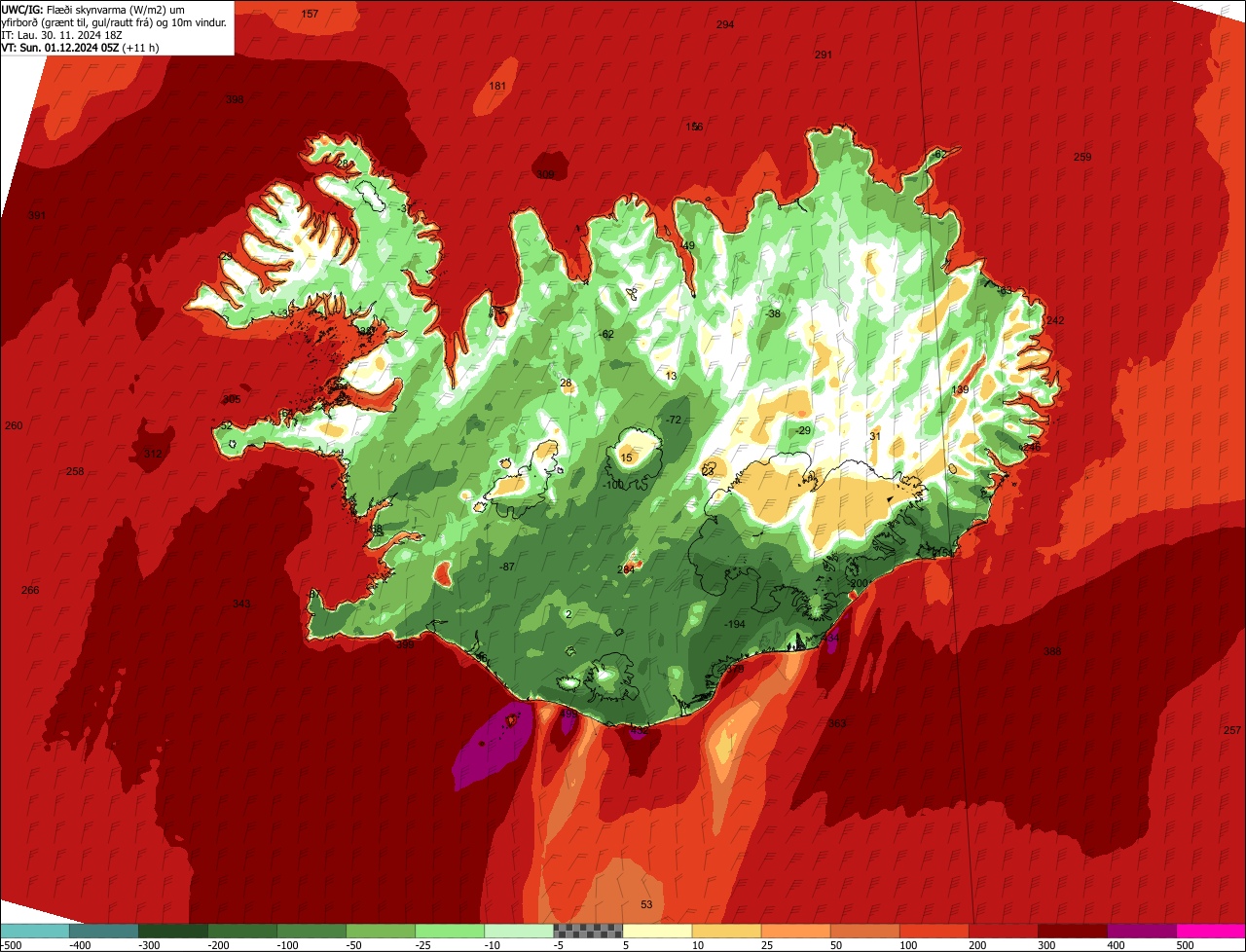This screenshot has width=1246, height=952.
Task: Click the map value '-72'
Action: coord(674,420)
